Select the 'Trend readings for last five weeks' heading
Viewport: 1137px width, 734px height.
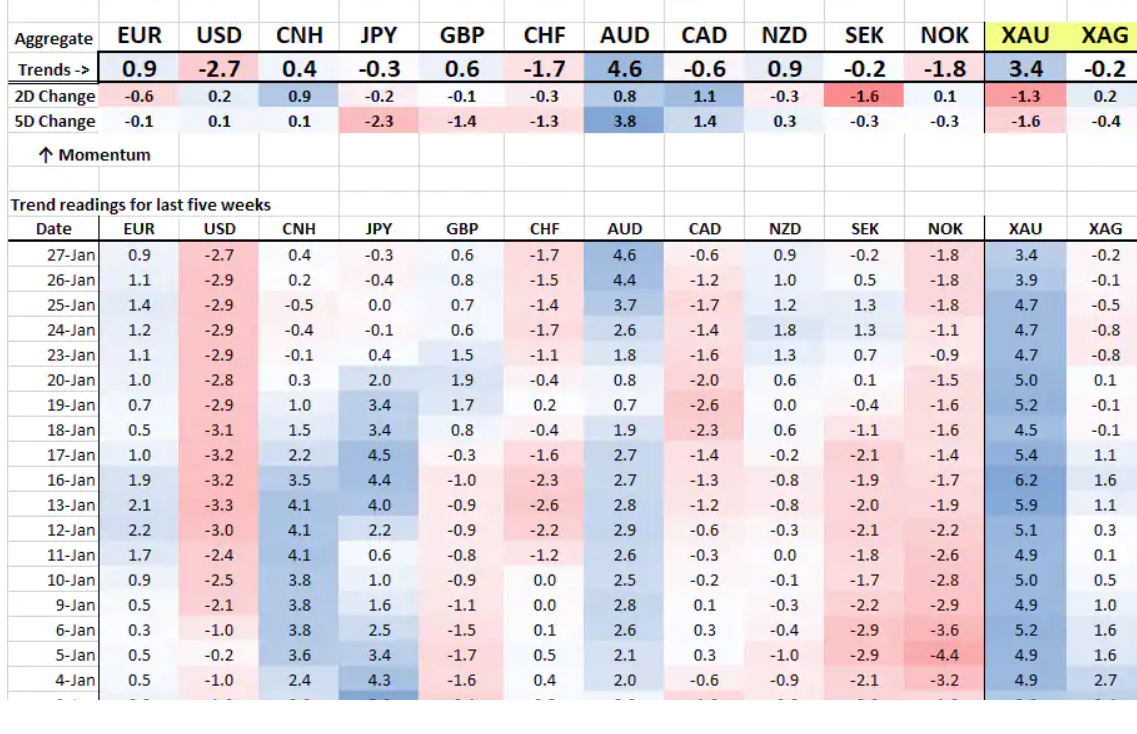pos(141,205)
